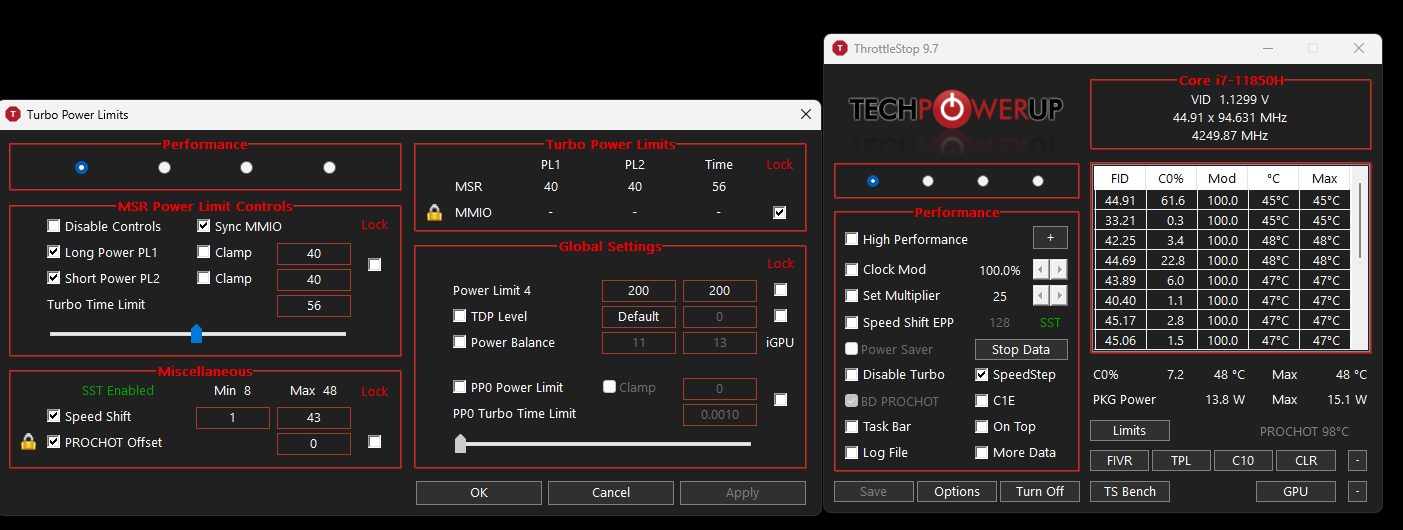The width and height of the screenshot is (1403, 530).
Task: Click the PP0 Turbo Time Limit slider handle
Action: click(x=460, y=443)
